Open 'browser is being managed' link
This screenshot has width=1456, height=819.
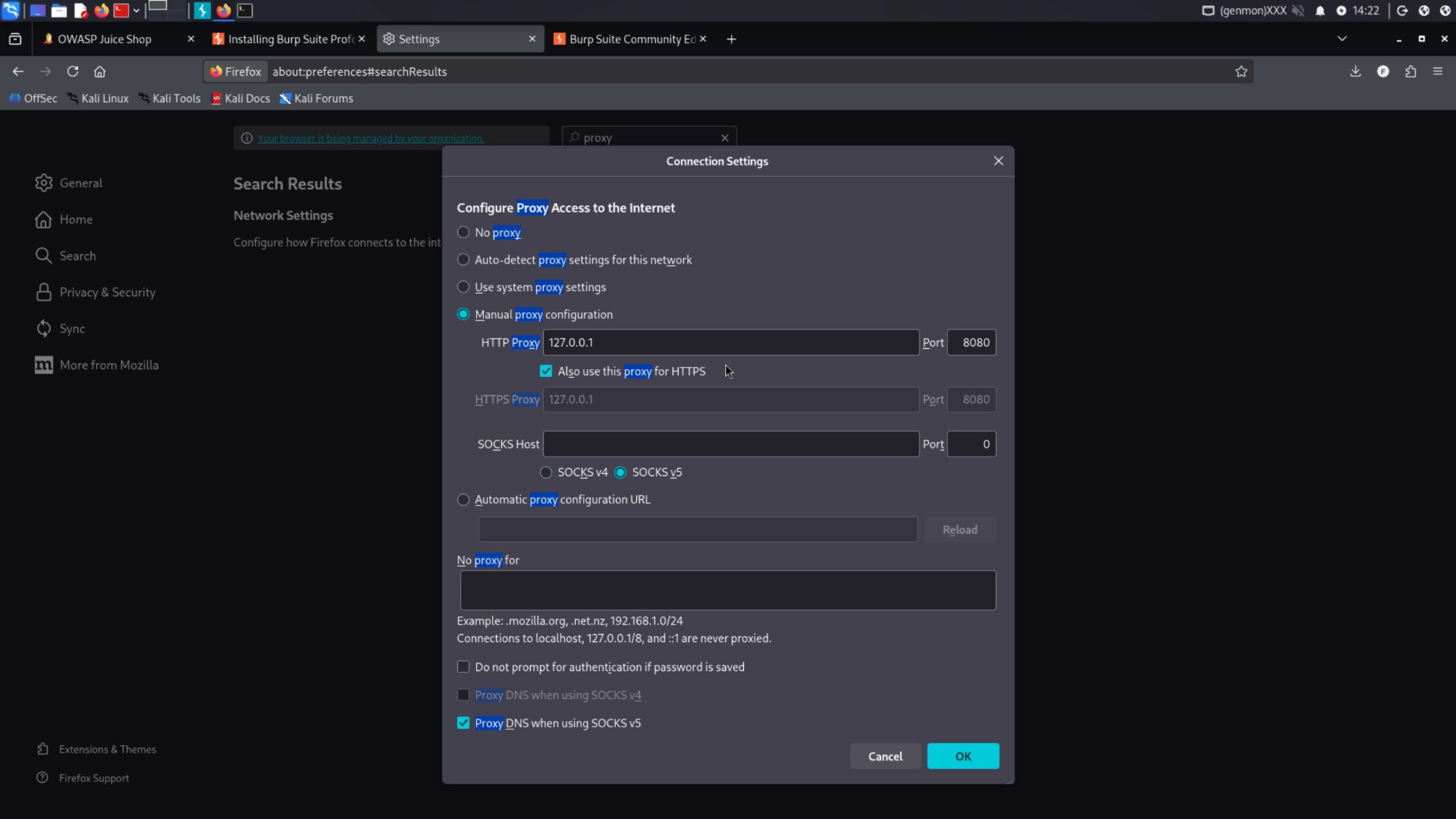(371, 138)
